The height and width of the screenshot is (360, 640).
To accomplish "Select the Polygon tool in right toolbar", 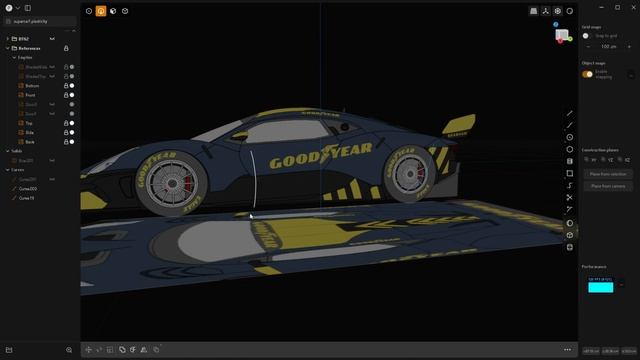I will click(570, 149).
